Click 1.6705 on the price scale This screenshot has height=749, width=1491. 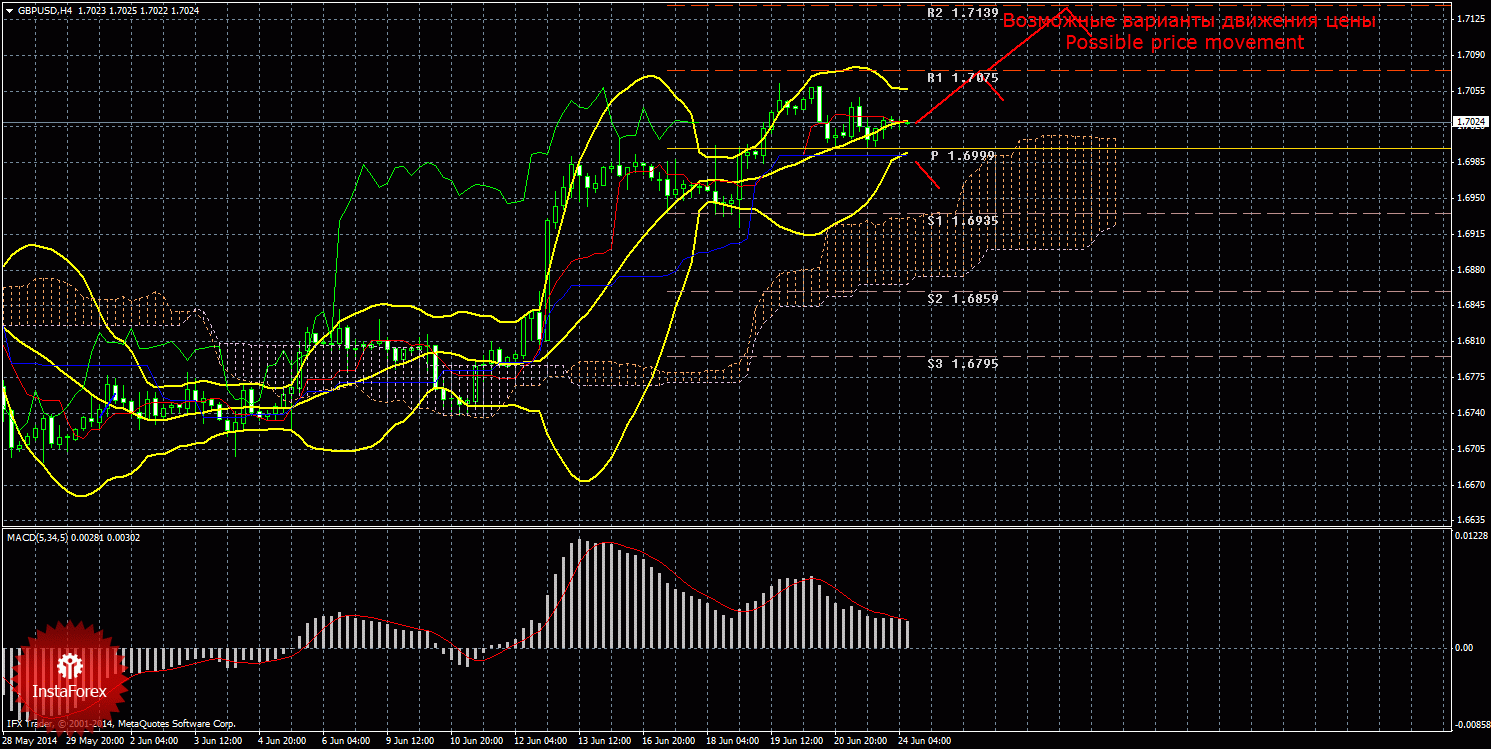1470,449
